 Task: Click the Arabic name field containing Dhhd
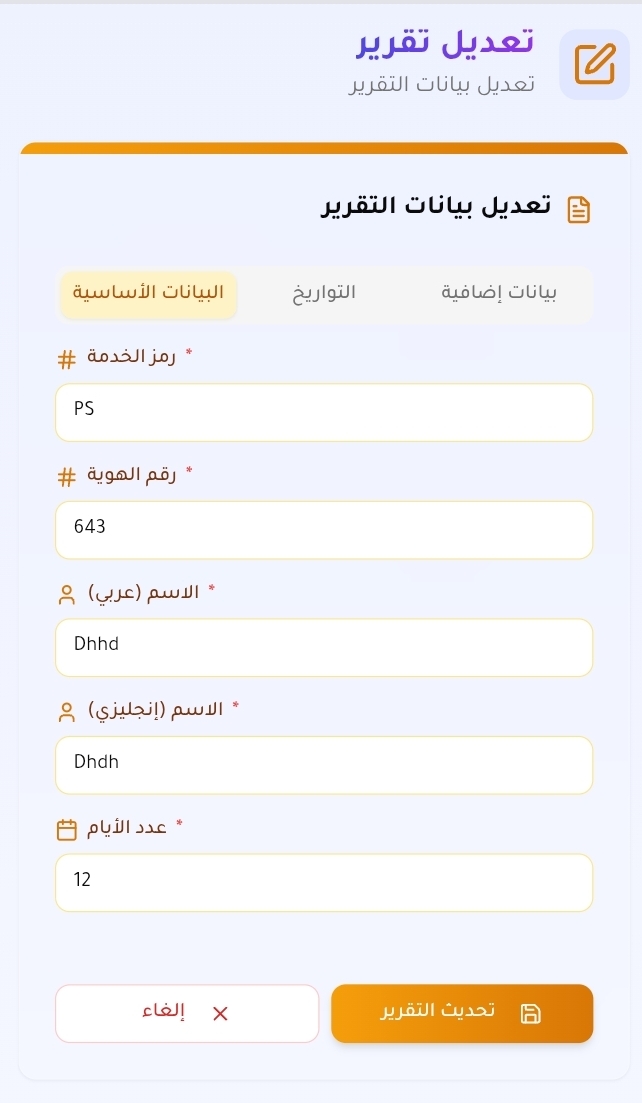324,647
